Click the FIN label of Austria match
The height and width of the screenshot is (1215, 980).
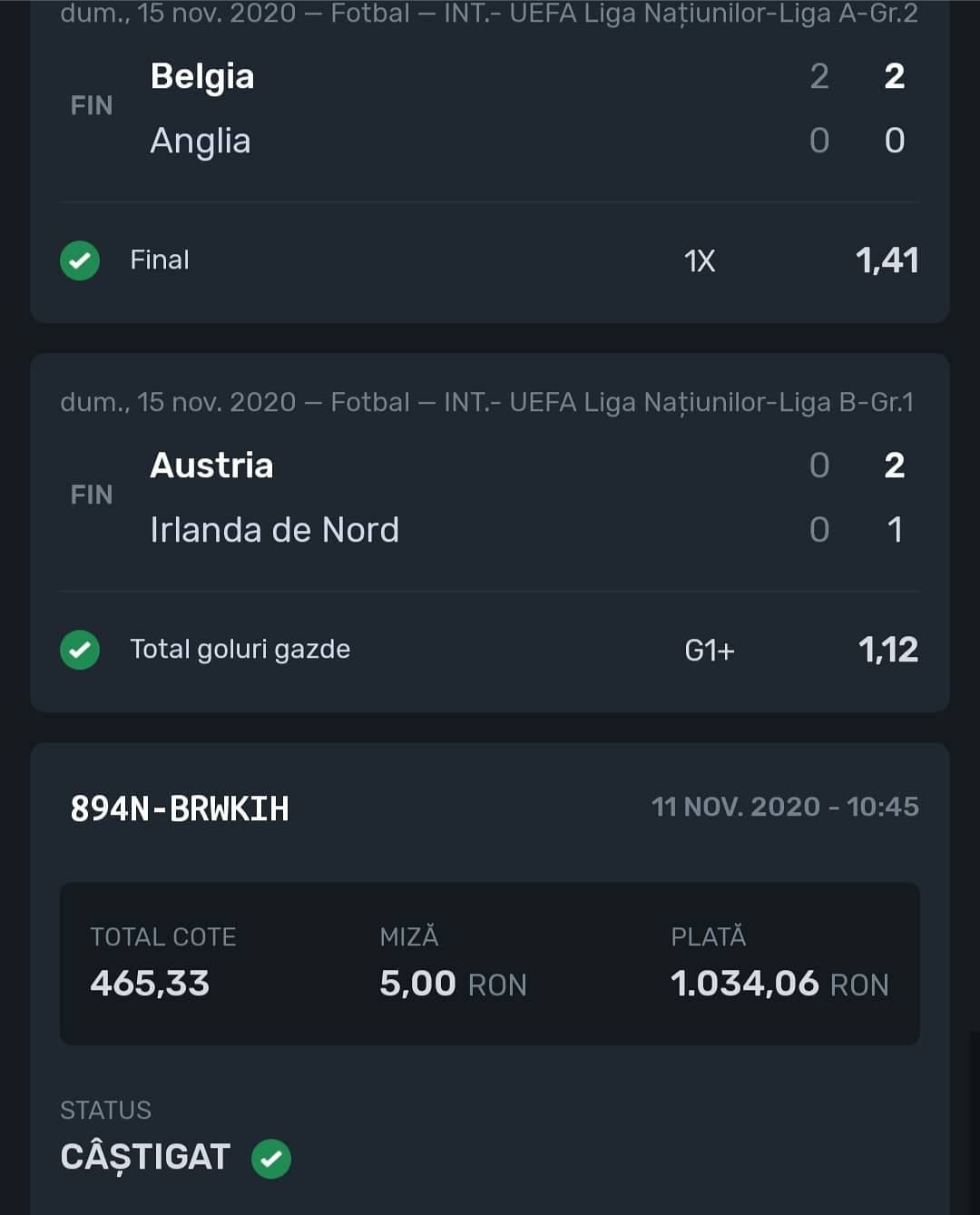point(92,495)
